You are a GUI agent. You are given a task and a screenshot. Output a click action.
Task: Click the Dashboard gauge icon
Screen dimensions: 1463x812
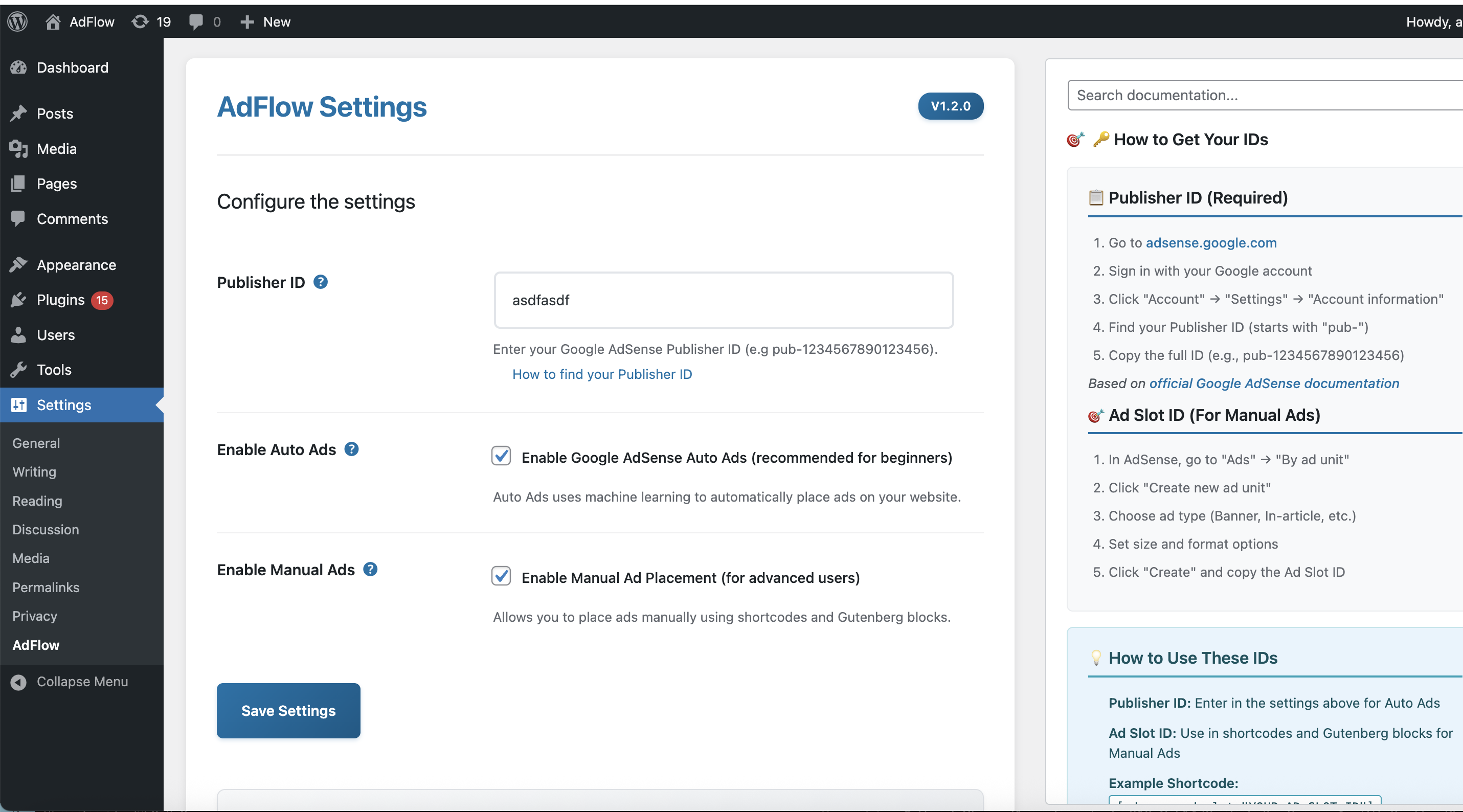point(18,67)
